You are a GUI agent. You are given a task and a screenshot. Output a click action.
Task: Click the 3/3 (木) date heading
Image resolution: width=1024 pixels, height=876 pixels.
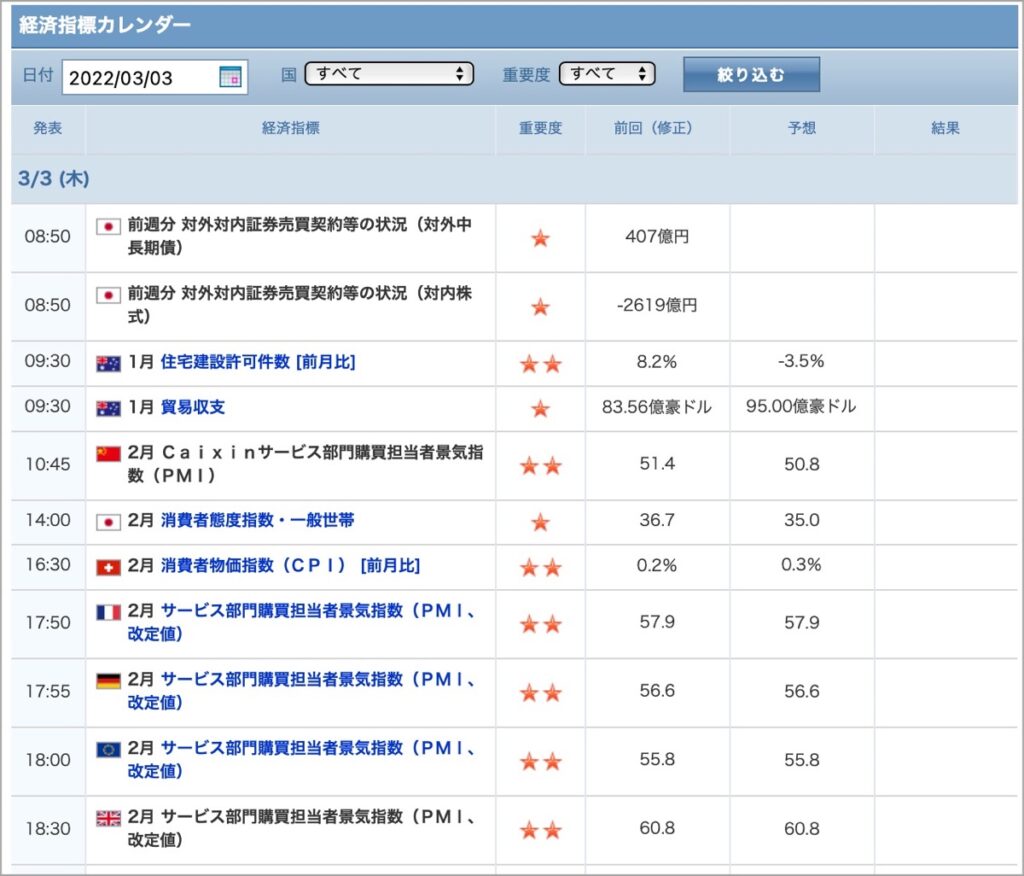point(54,178)
